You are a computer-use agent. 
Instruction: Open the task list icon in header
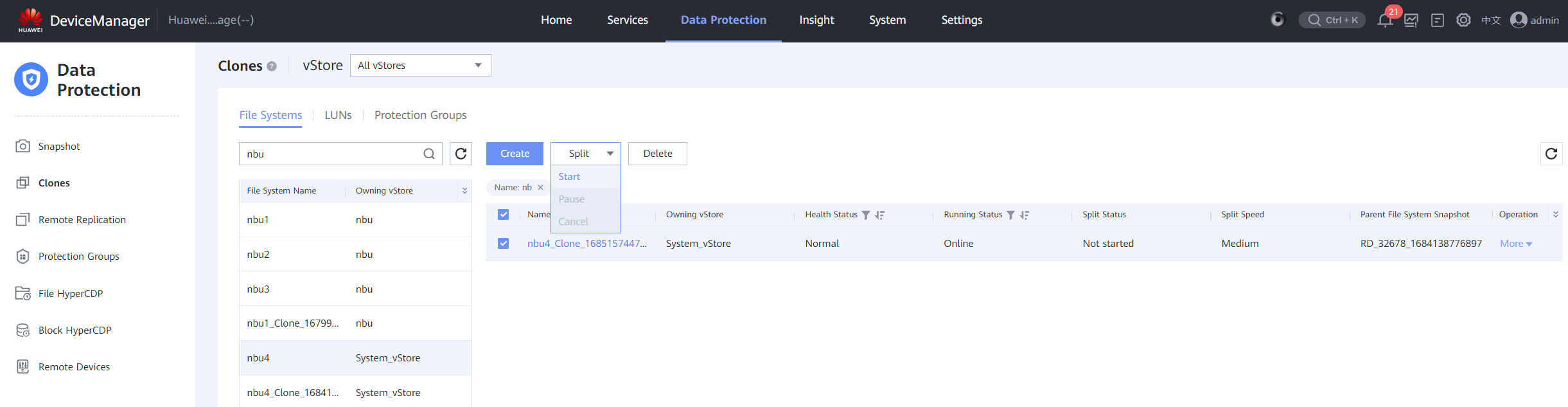coord(1437,21)
